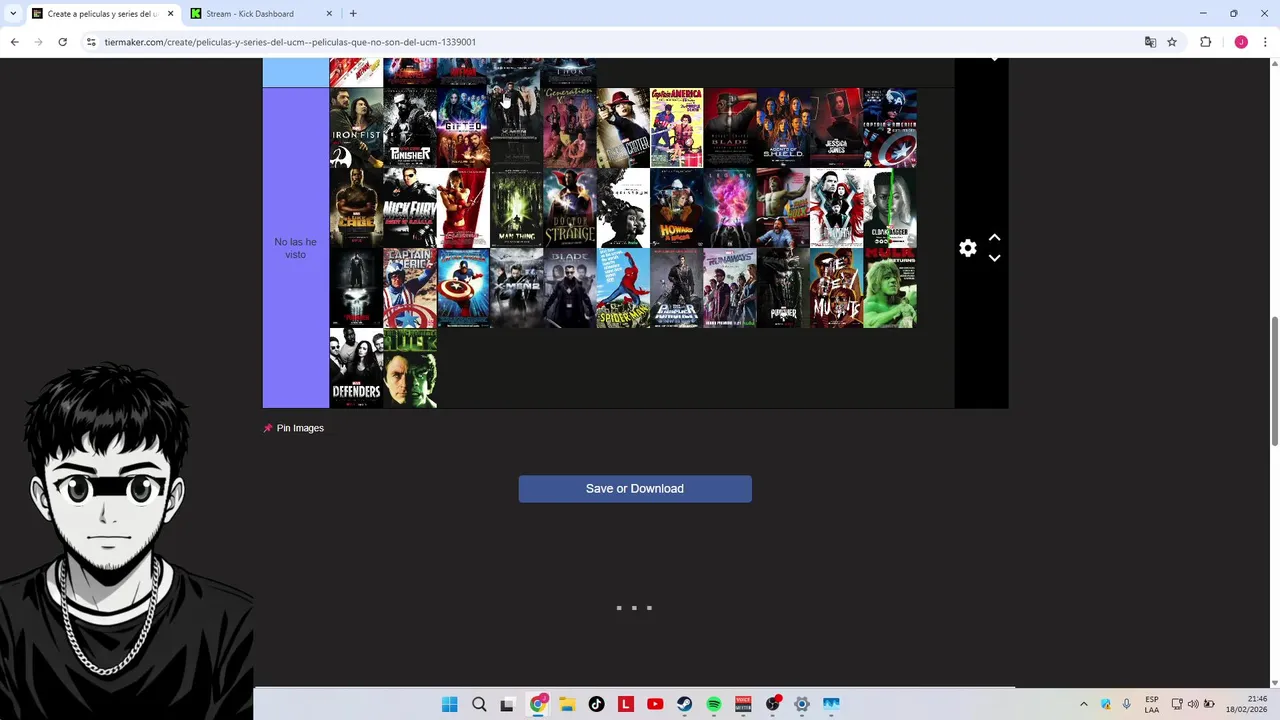Show hidden system tray icons
1280x720 pixels.
(1083, 704)
